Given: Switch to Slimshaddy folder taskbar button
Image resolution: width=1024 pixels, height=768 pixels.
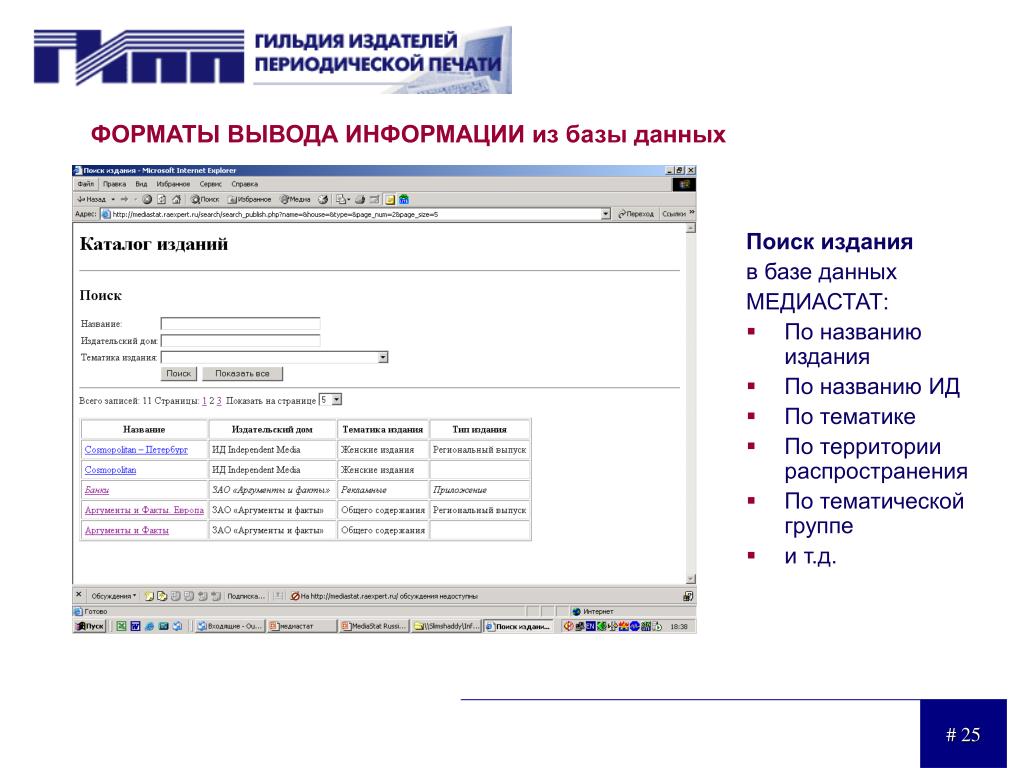Looking at the screenshot, I should pos(446,626).
